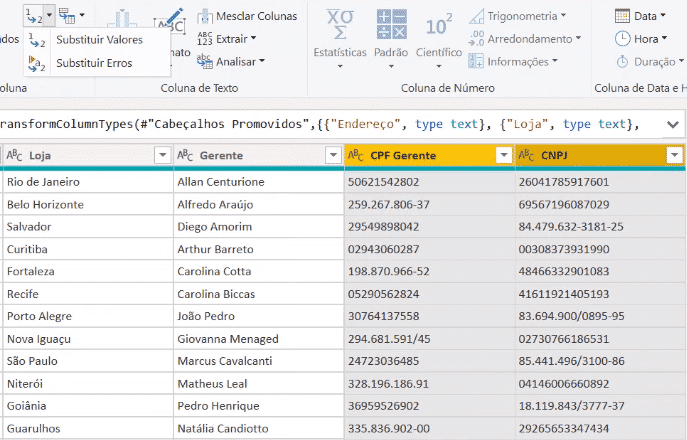This screenshot has width=687, height=440.
Task: Click the Substituir Erros icon in menu
Action: tap(37, 63)
